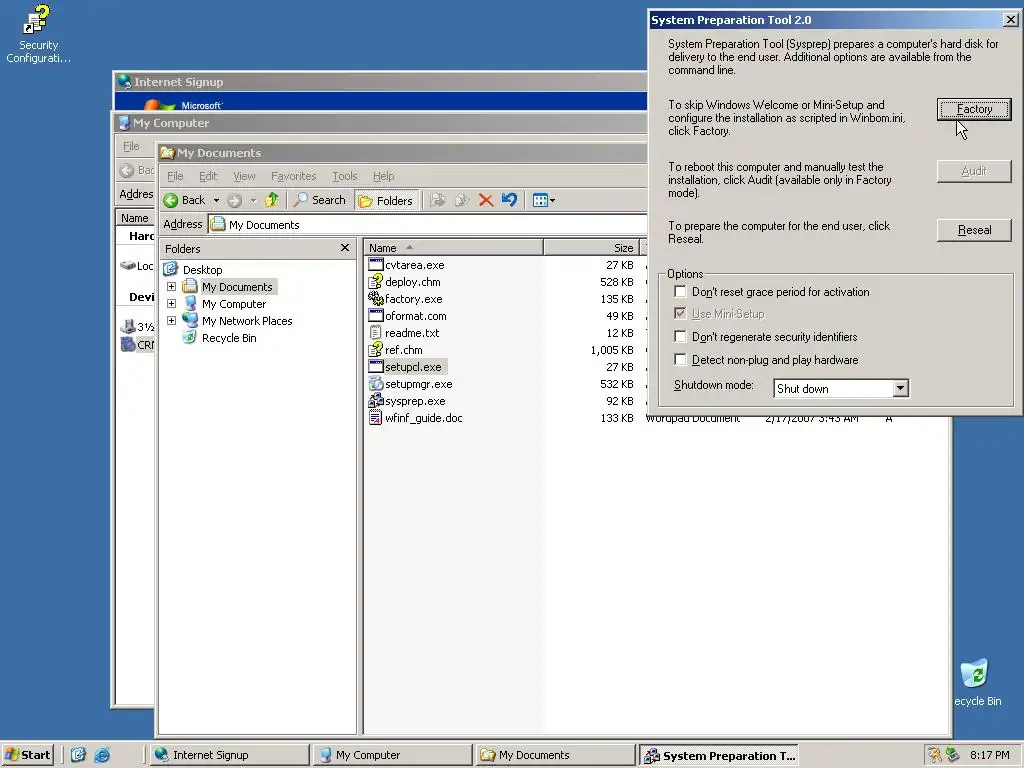Viewport: 1024px width, 768px height.
Task: Click the green Back arrow icon in My Documents
Action: click(170, 200)
